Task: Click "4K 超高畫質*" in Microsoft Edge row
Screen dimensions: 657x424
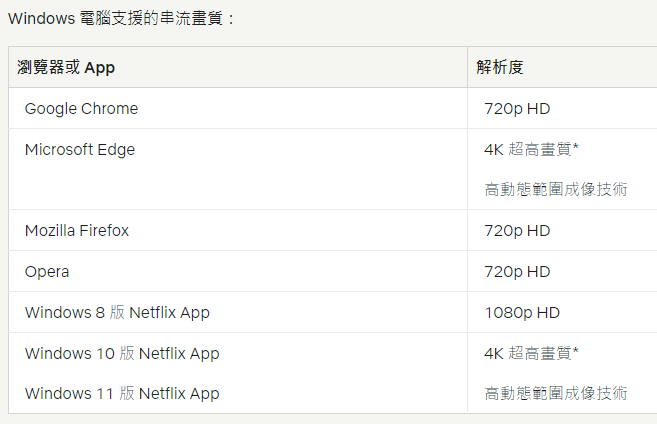Action: (531, 149)
